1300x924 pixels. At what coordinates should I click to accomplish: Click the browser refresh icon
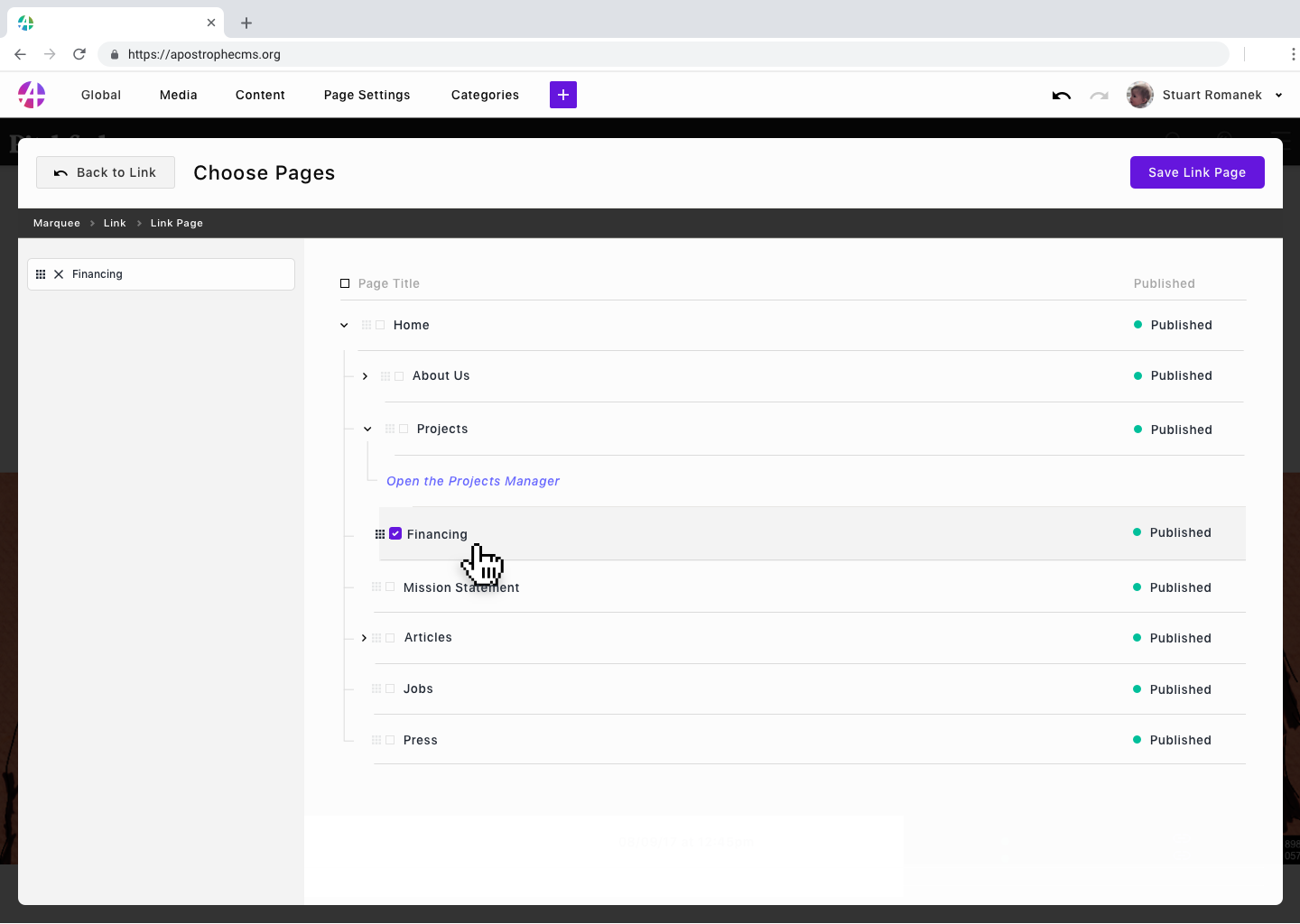(x=79, y=54)
